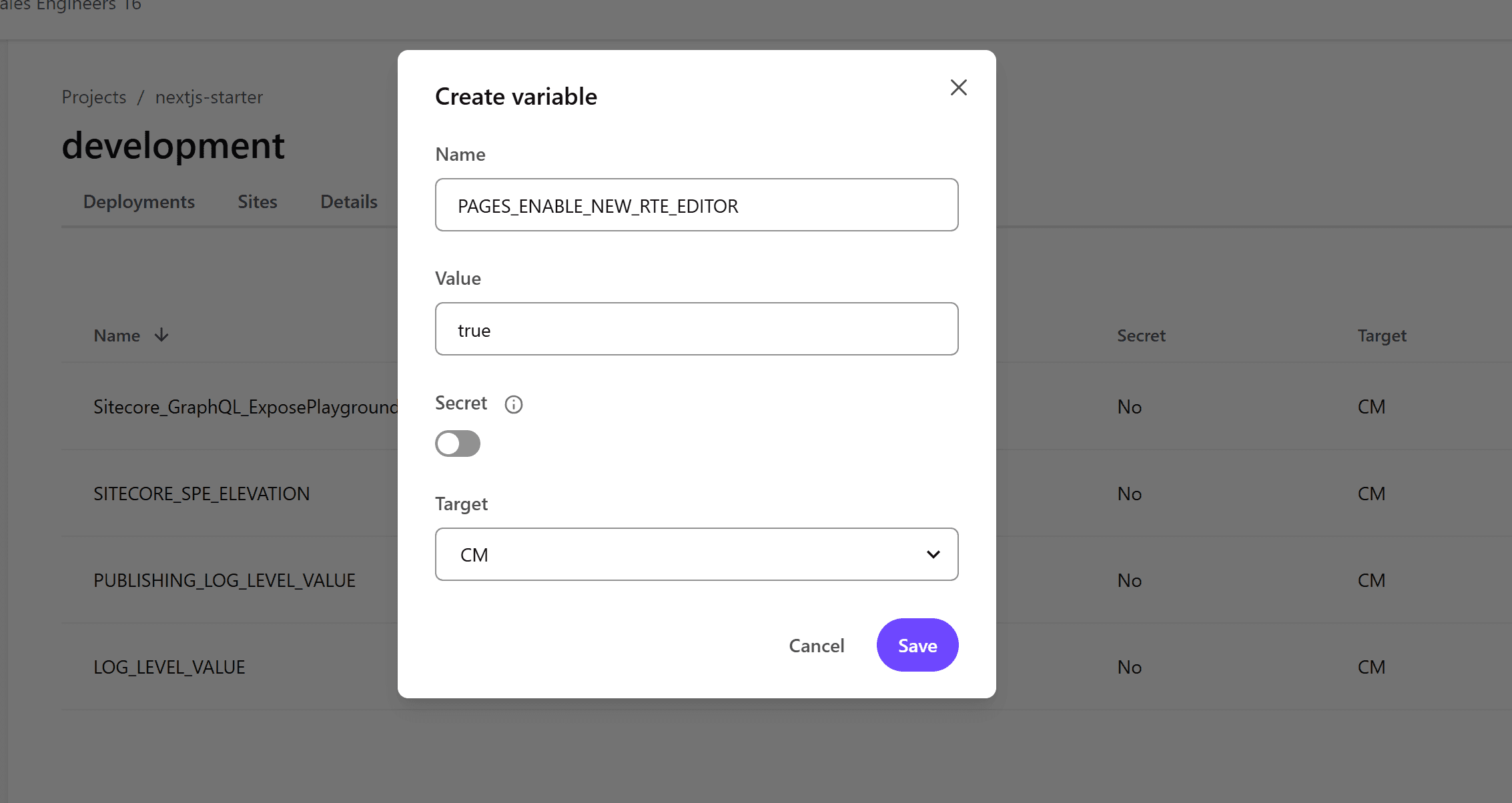Screen dimensions: 1512x803
Task: Go to the Details tab
Action: pos(348,201)
